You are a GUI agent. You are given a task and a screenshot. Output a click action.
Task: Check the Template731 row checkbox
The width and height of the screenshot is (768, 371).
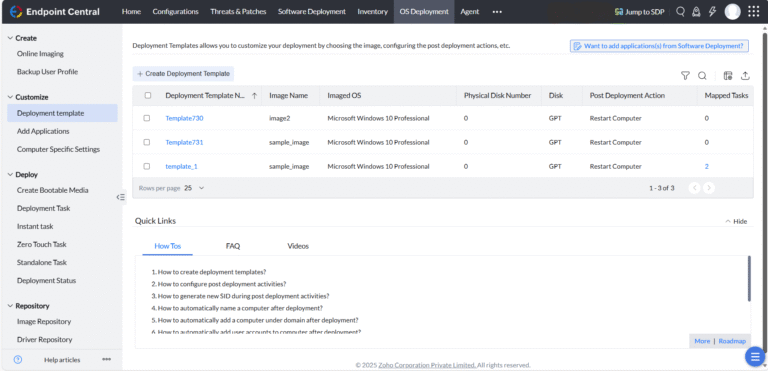click(146, 142)
